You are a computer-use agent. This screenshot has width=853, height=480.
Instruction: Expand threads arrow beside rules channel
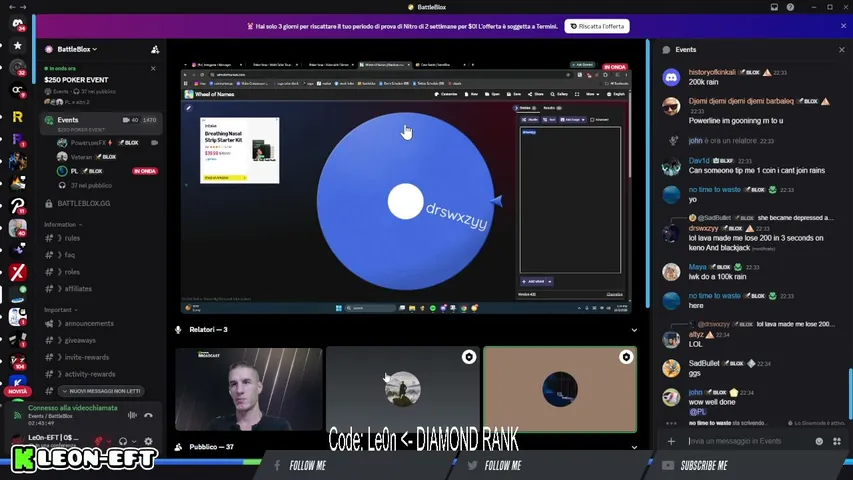point(60,238)
